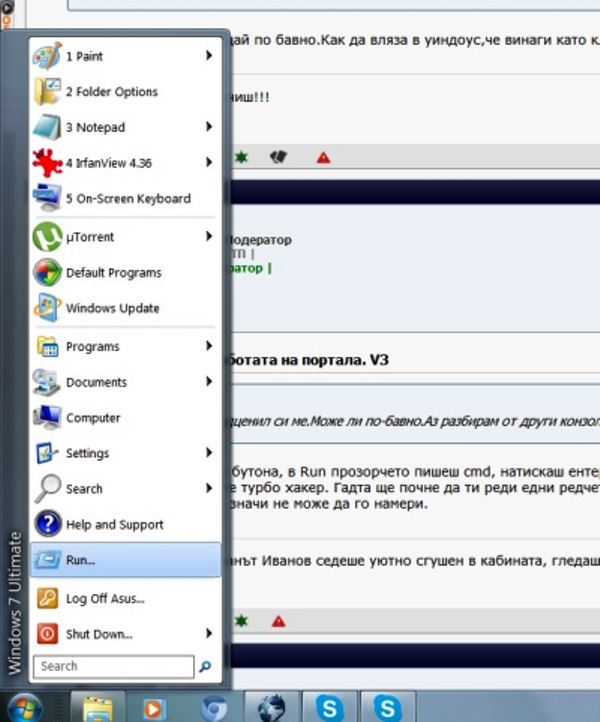
Task: Click the search magnifier beside the search box
Action: pyautogui.click(x=205, y=666)
